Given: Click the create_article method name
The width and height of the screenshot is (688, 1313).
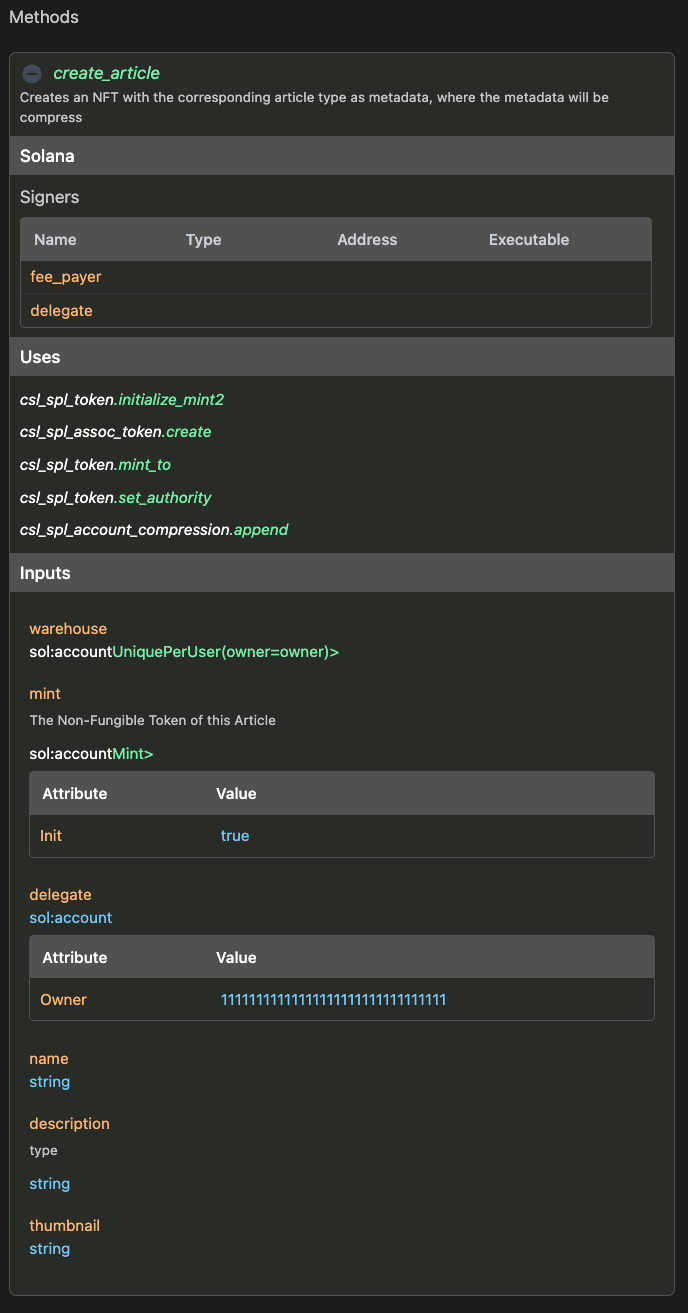Looking at the screenshot, I should pos(107,73).
